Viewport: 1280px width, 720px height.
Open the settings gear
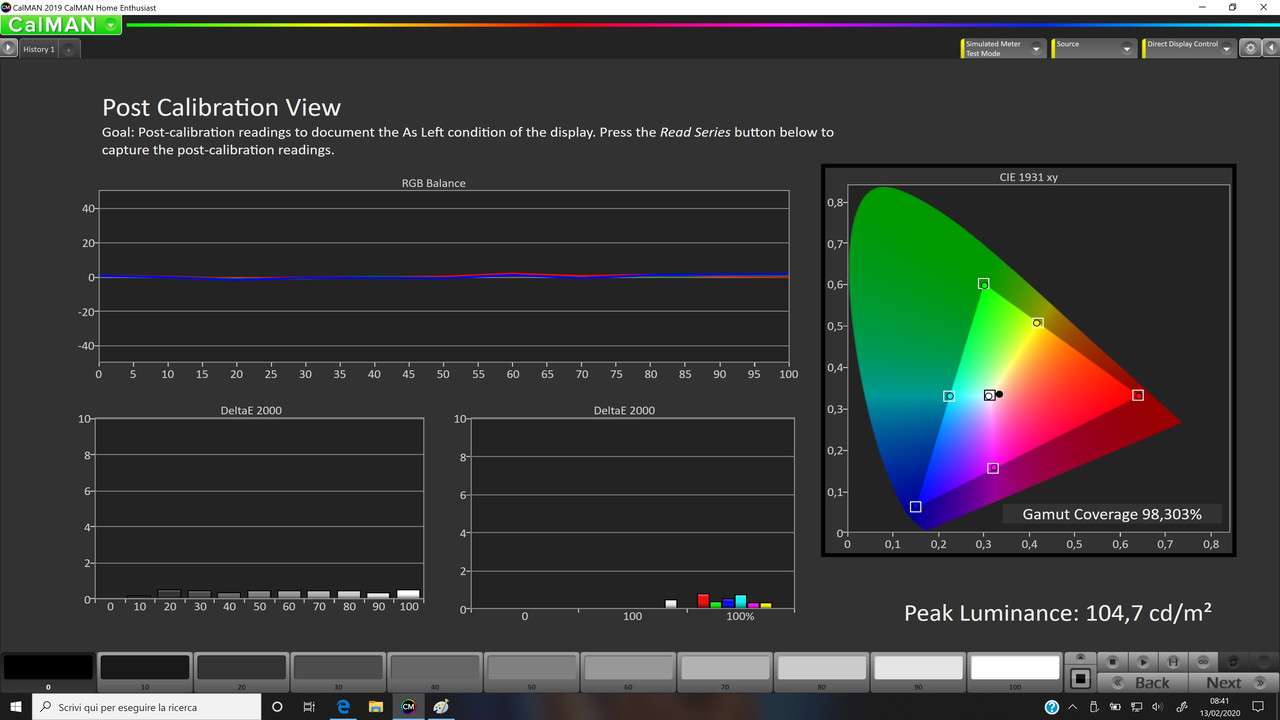pyautogui.click(x=1250, y=48)
